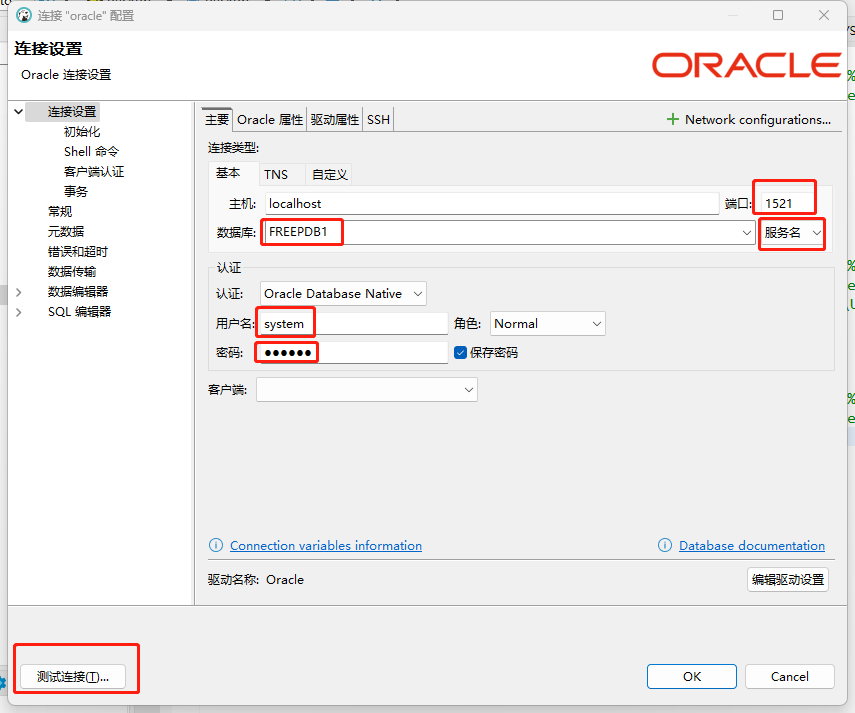The image size is (855, 713).
Task: Open the Network configurations... link
Action: (758, 119)
